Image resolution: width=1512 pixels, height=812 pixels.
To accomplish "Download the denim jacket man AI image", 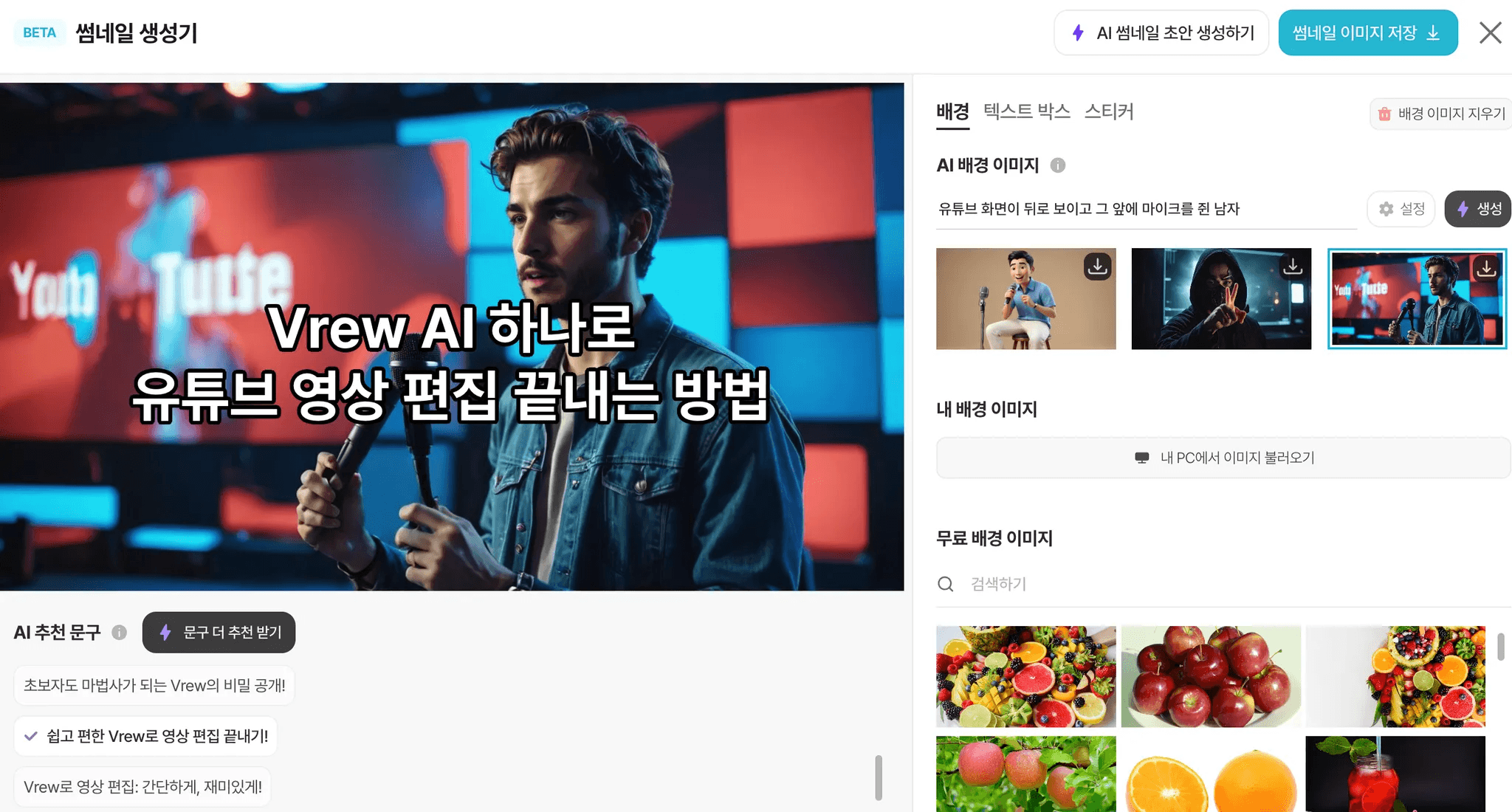I will (1486, 267).
